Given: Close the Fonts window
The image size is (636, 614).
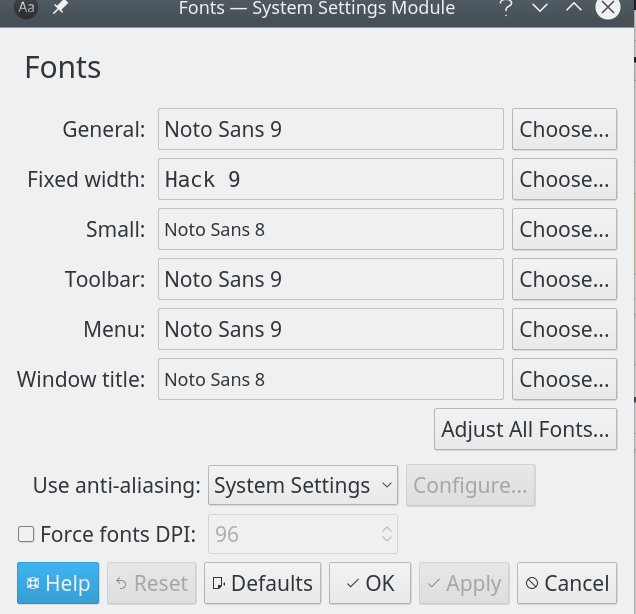Looking at the screenshot, I should pos(608,7).
